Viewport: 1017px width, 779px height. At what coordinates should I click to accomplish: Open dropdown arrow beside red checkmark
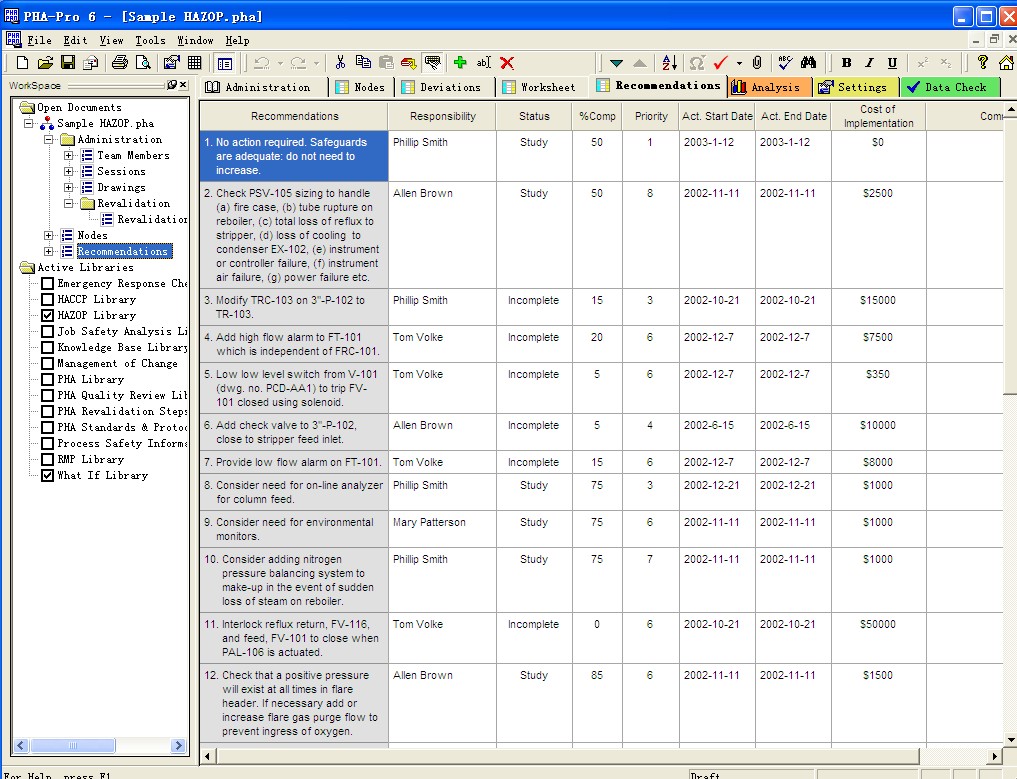click(739, 63)
